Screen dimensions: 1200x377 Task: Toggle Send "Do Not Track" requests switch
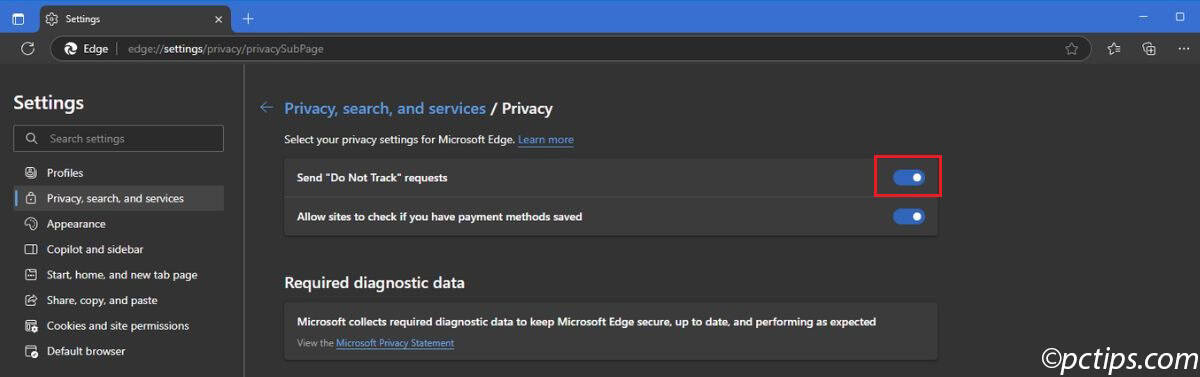pyautogui.click(x=909, y=178)
